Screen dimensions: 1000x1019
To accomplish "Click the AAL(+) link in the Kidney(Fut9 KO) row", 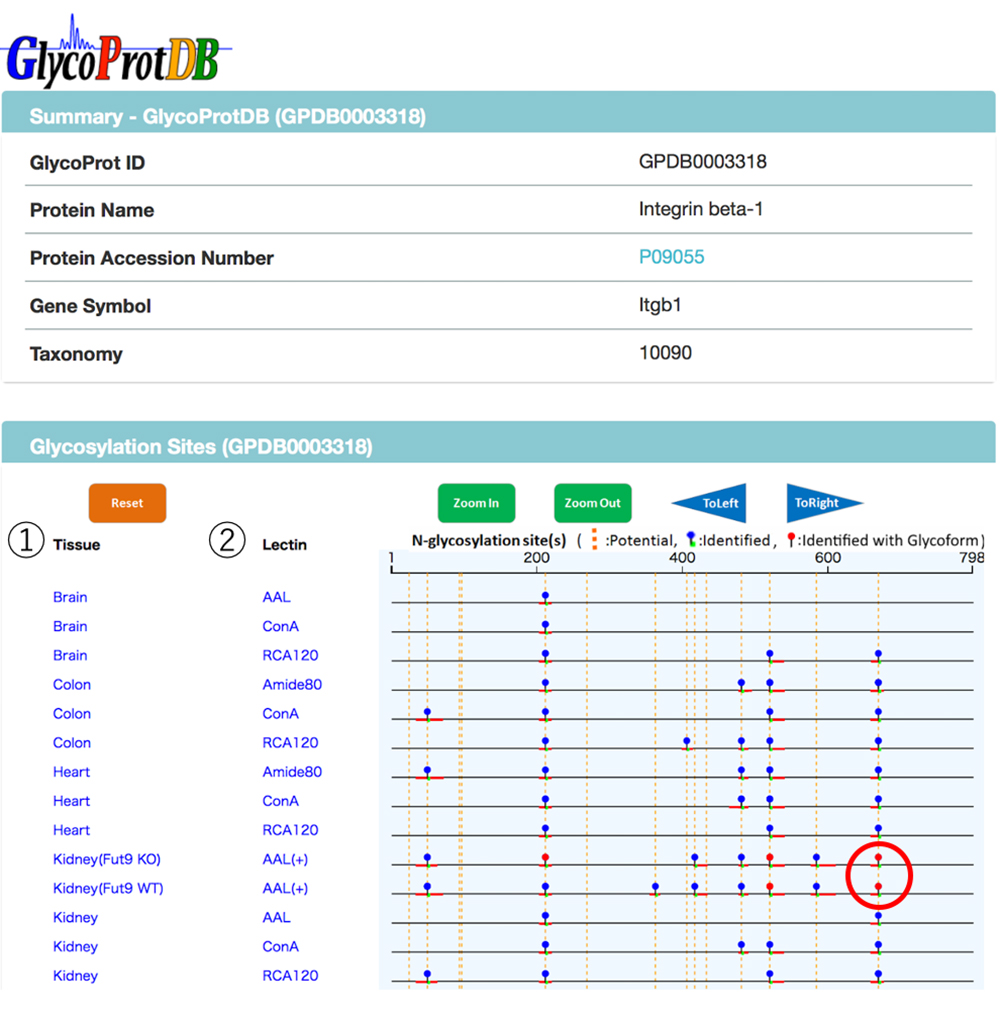I will [x=285, y=860].
